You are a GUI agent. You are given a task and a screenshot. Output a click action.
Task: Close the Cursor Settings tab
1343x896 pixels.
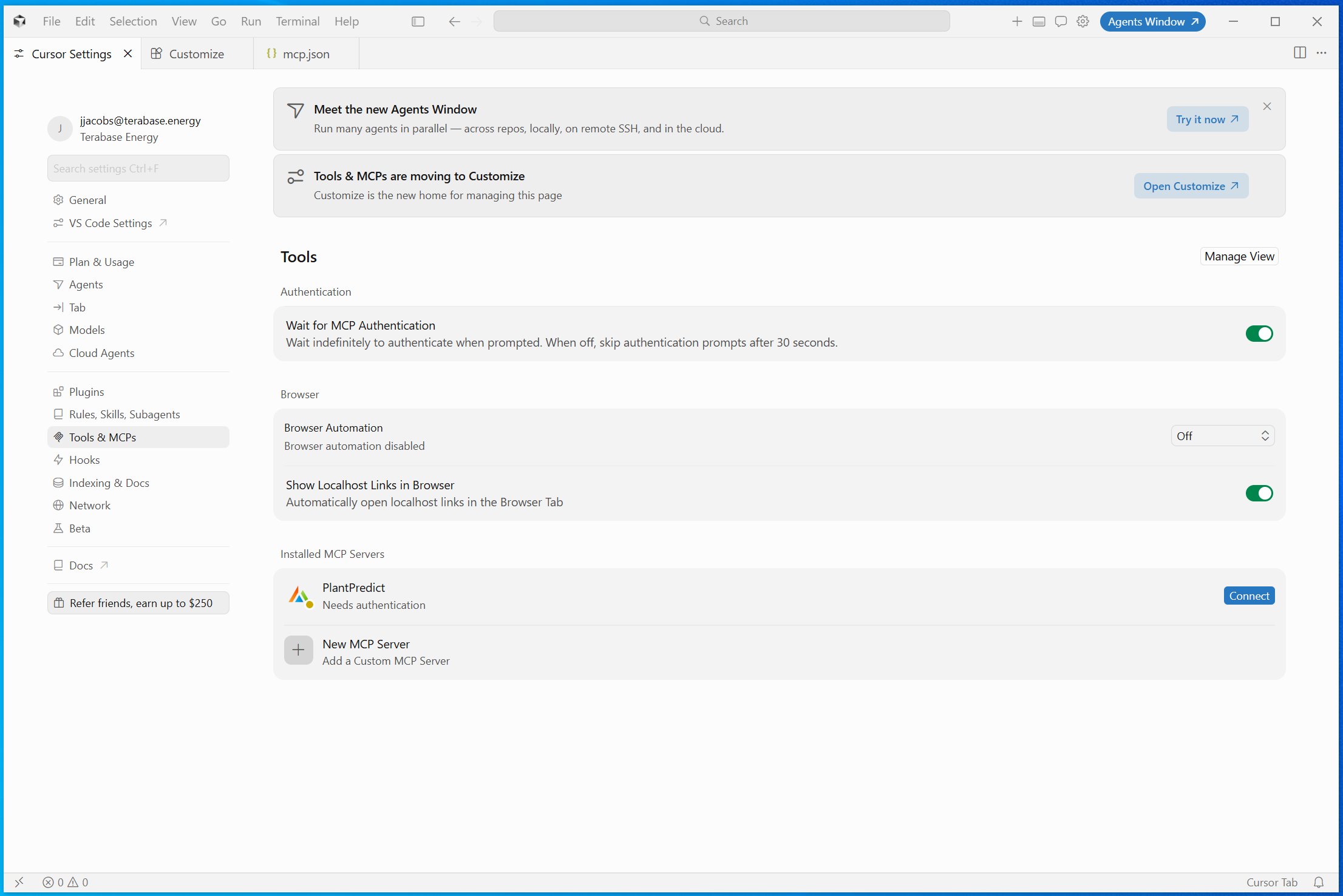pos(127,53)
